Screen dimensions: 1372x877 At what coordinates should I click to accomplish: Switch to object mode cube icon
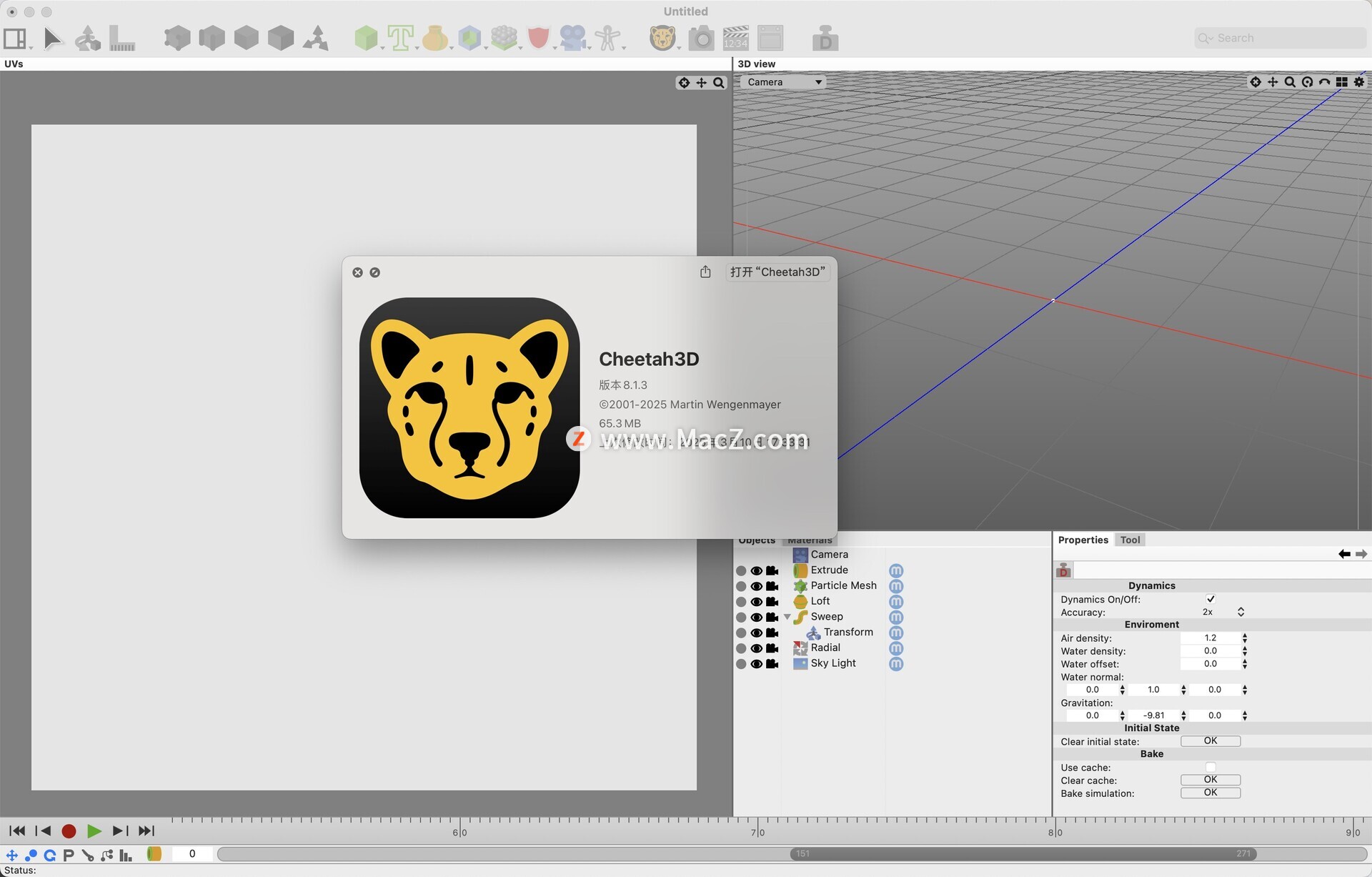tap(281, 38)
